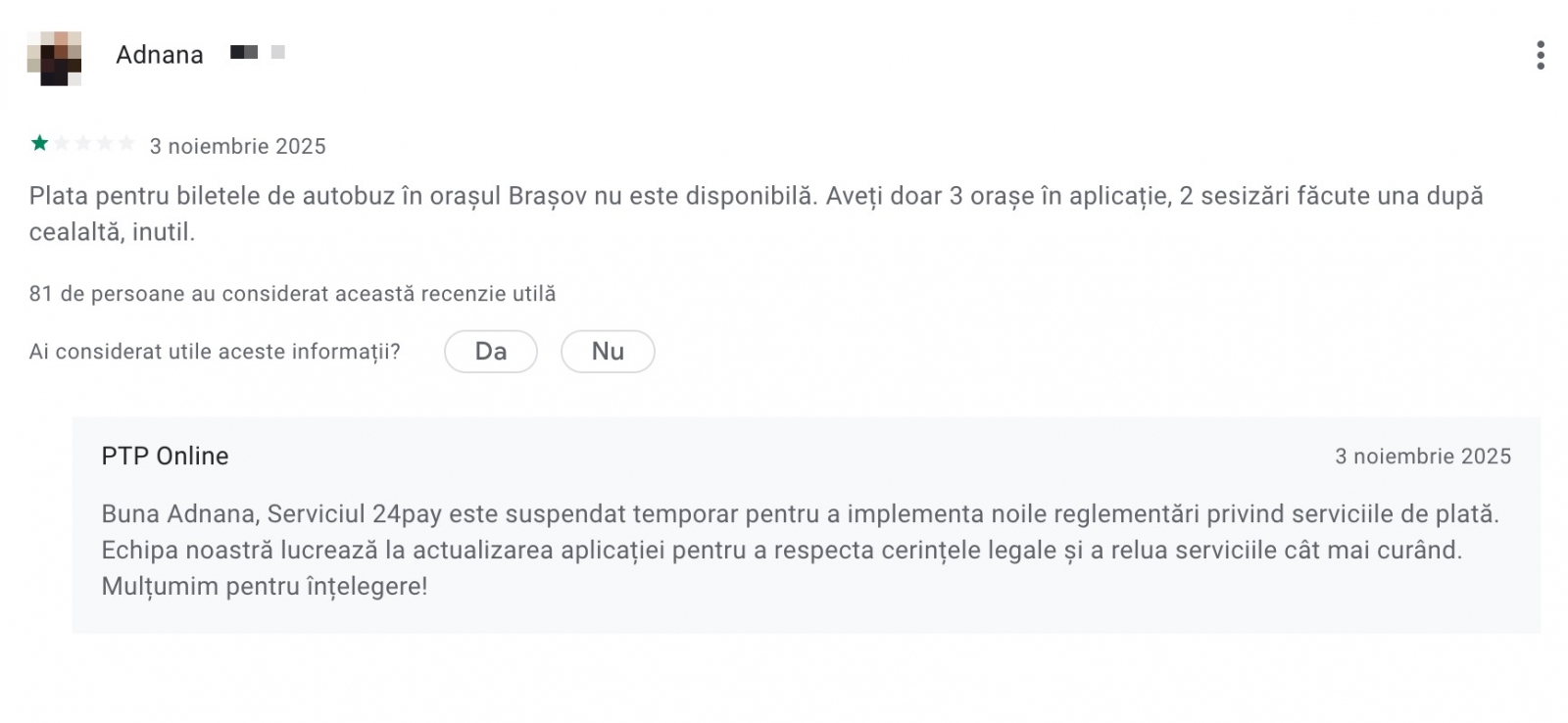Click the dark badge next to Adnana's name
This screenshot has height=723, width=1568.
coord(242,52)
